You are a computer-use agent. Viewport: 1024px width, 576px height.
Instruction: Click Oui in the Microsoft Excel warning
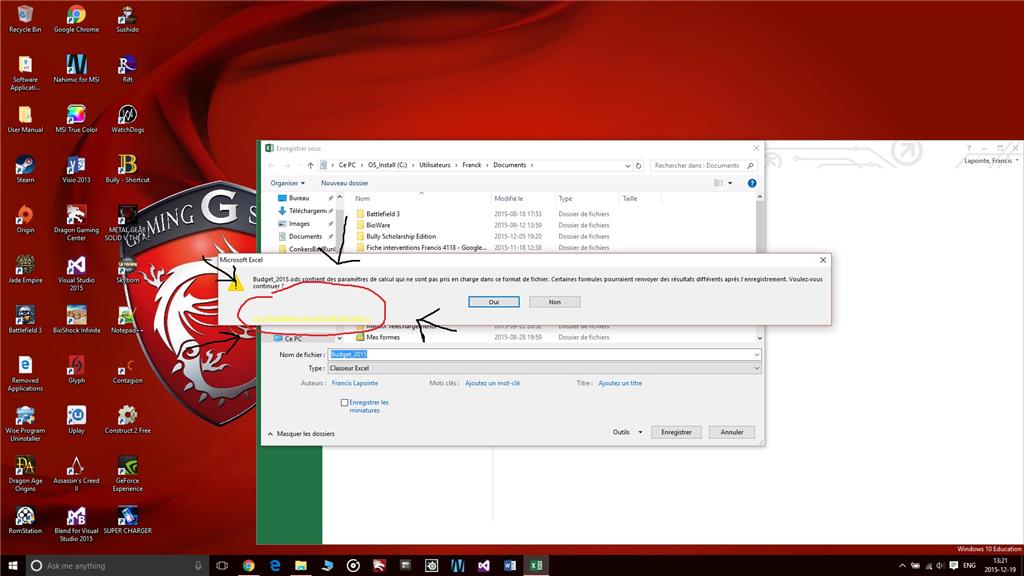(x=494, y=302)
